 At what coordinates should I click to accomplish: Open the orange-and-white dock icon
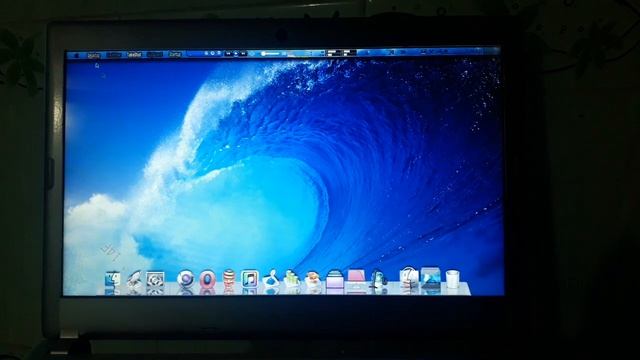[313, 280]
